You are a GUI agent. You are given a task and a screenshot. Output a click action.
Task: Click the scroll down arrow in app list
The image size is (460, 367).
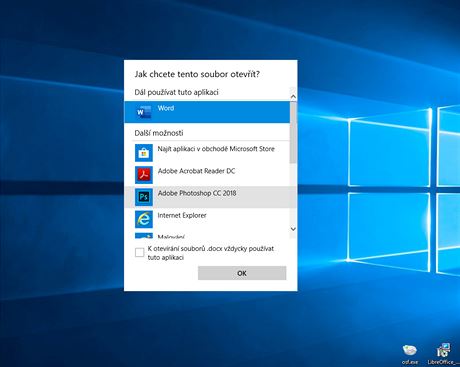[293, 229]
